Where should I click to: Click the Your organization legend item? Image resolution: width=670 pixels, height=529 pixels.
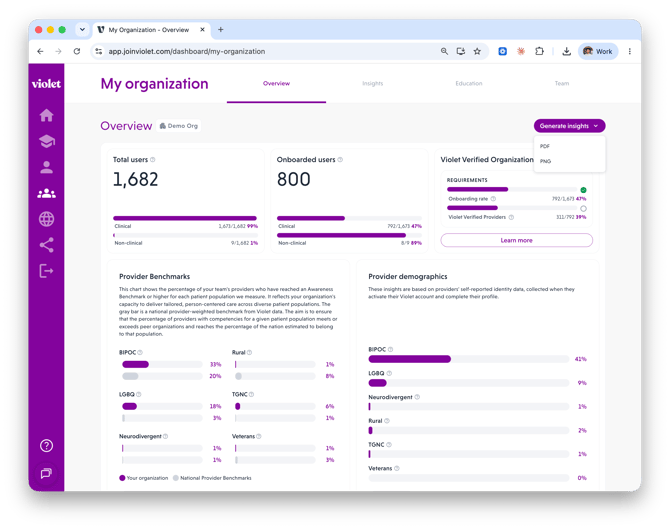coord(144,478)
